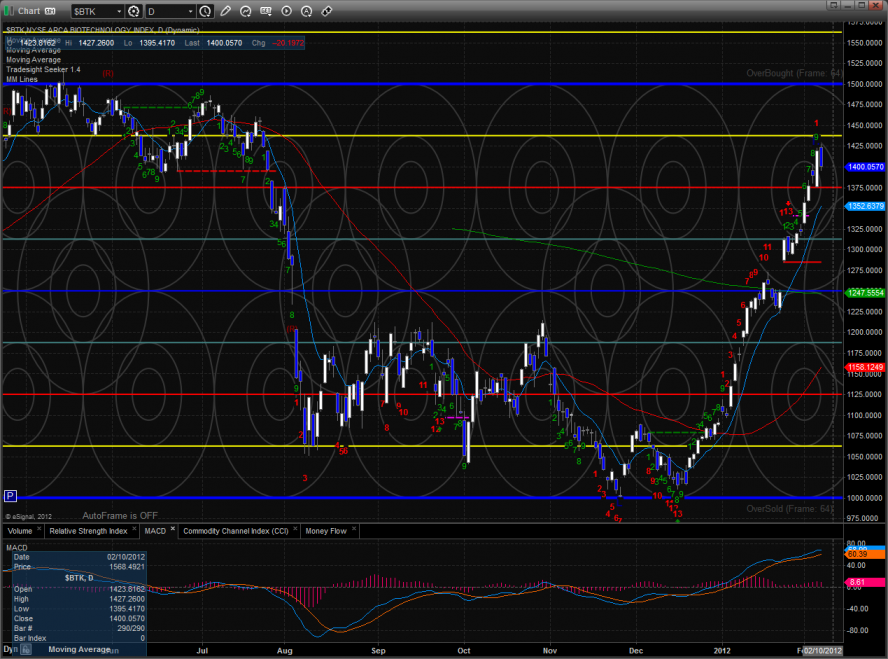
Task: Click the 1352.6379 moving average price marker
Action: [865, 206]
